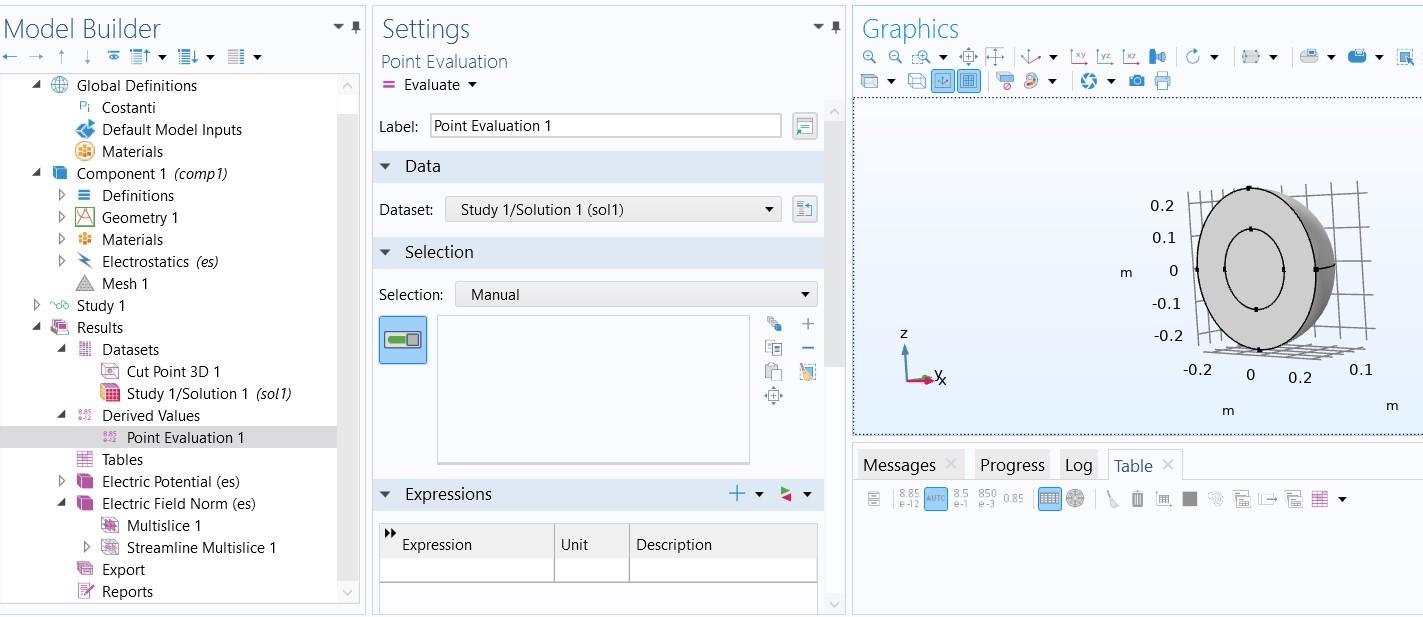Image resolution: width=1423 pixels, height=617 pixels.
Task: Select Electrostatics (es) in the model tree
Action: point(160,262)
